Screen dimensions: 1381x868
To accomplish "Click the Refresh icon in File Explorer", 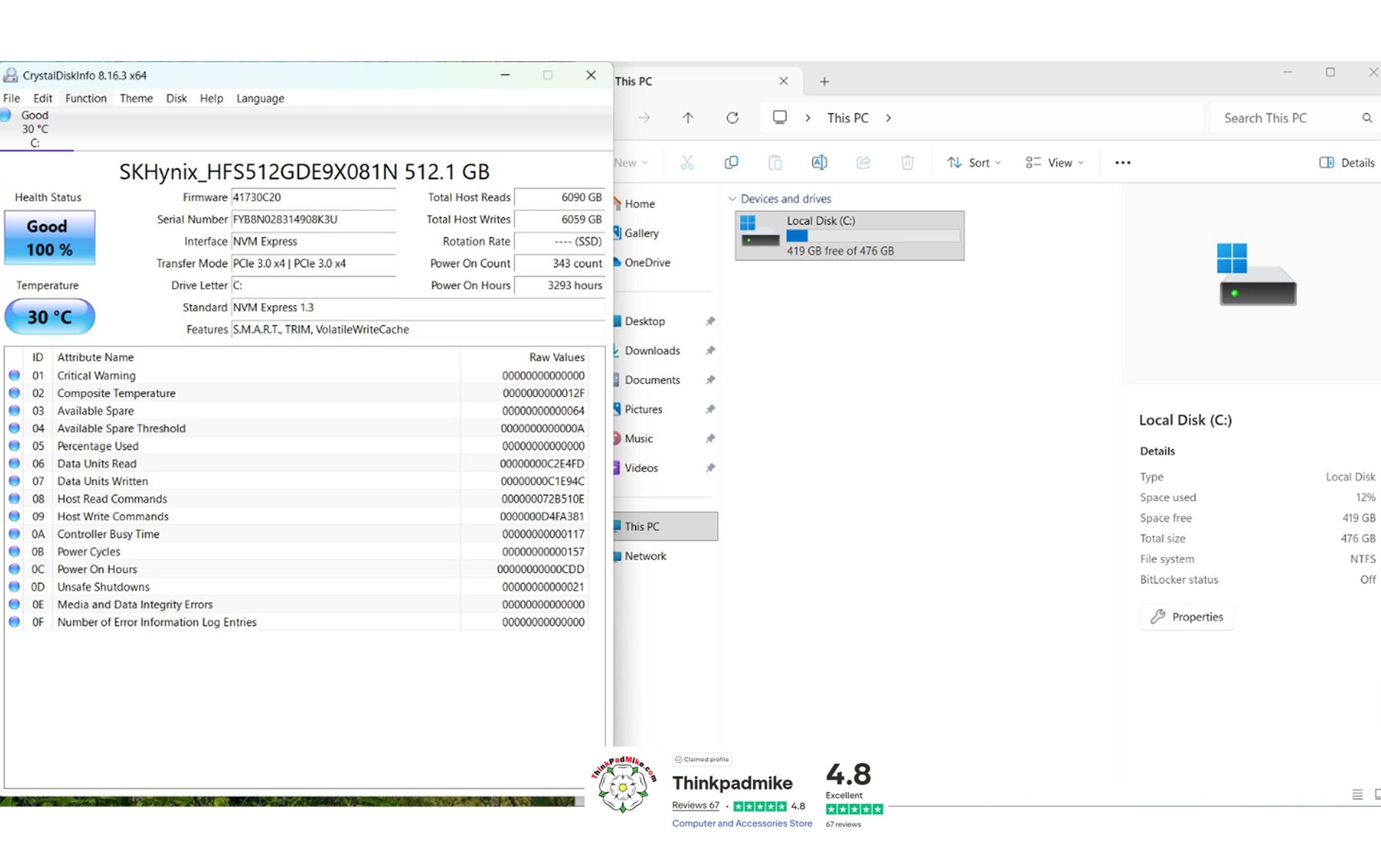I will pos(732,118).
